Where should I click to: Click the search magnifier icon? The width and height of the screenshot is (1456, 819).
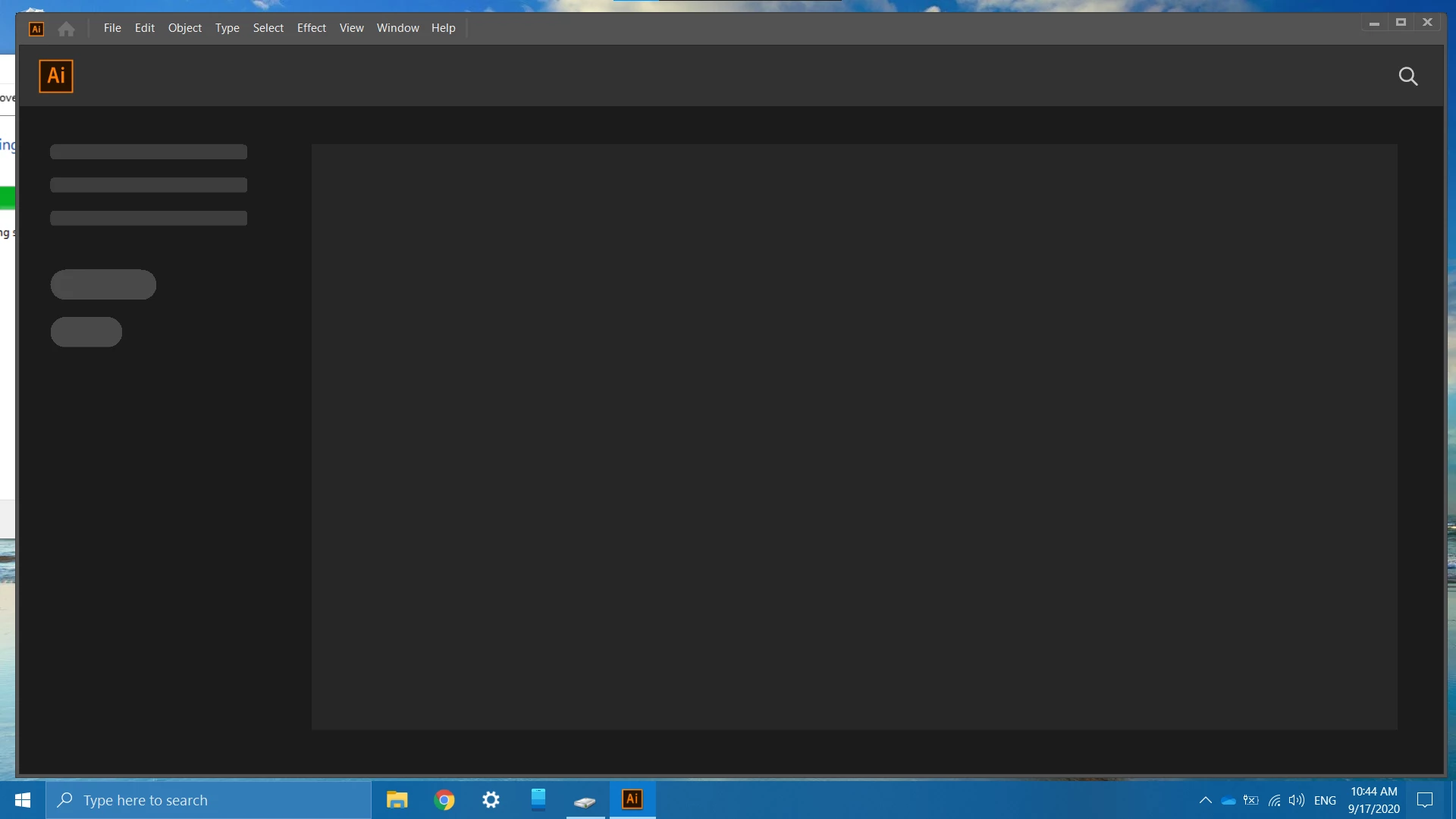click(1407, 76)
